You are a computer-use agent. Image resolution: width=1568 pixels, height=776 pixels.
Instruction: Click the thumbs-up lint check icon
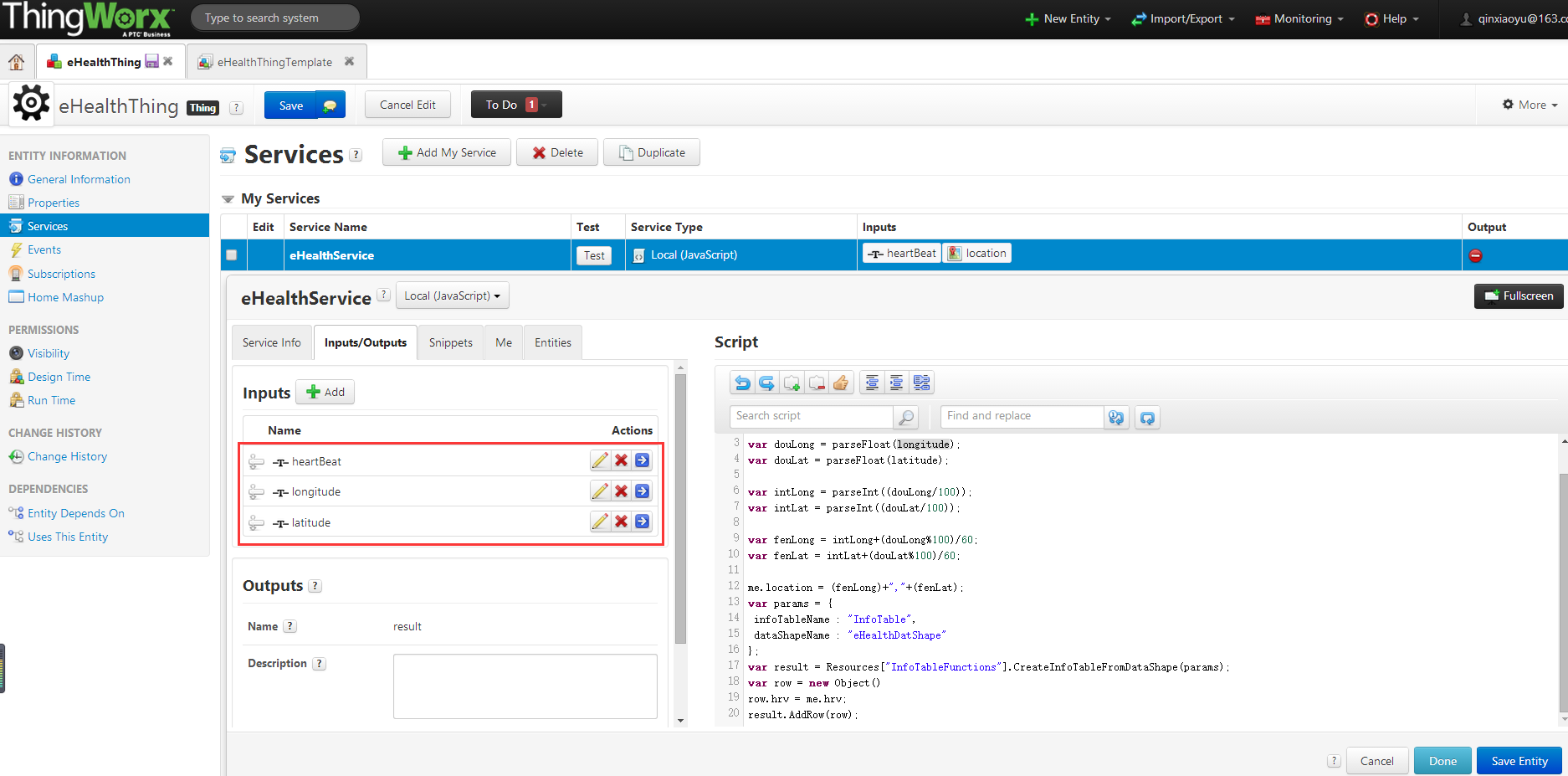point(841,383)
